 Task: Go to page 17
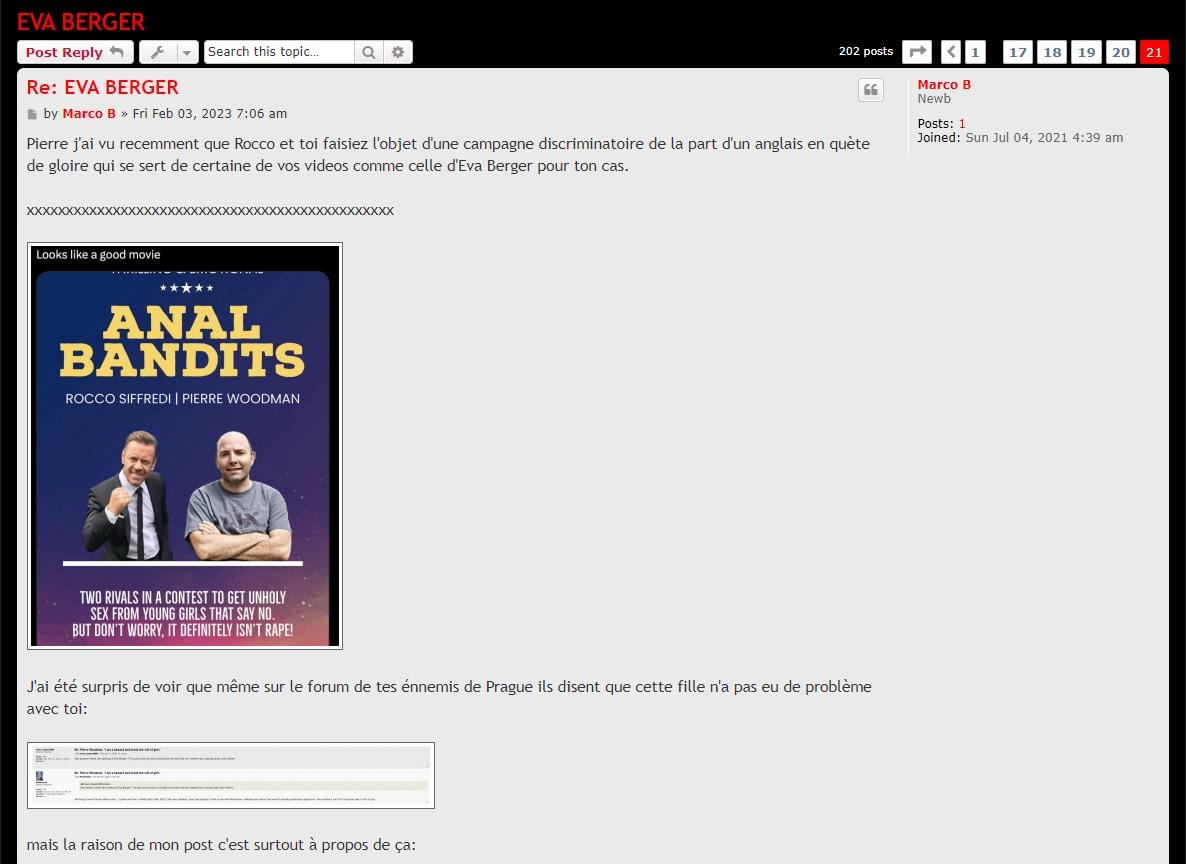(x=1018, y=52)
